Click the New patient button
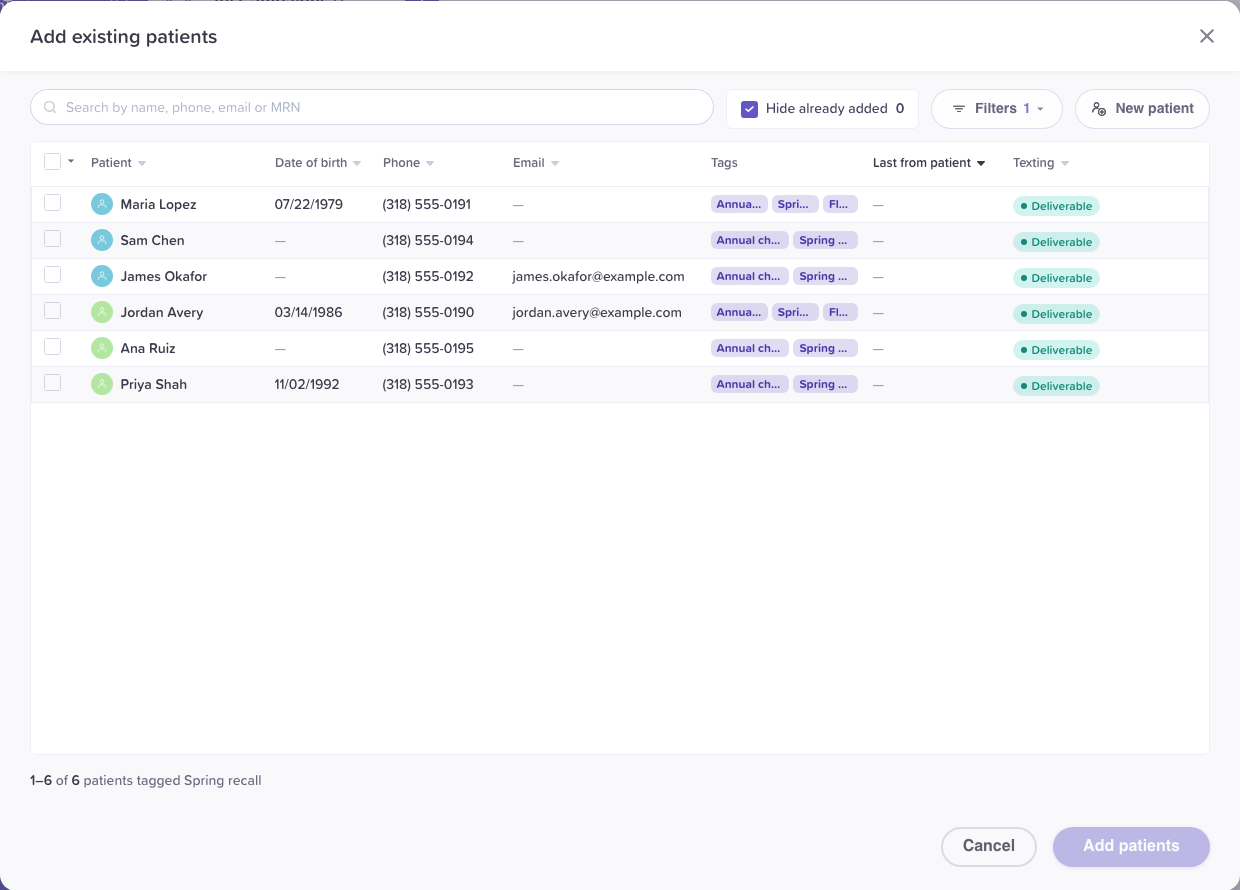 pos(1142,109)
